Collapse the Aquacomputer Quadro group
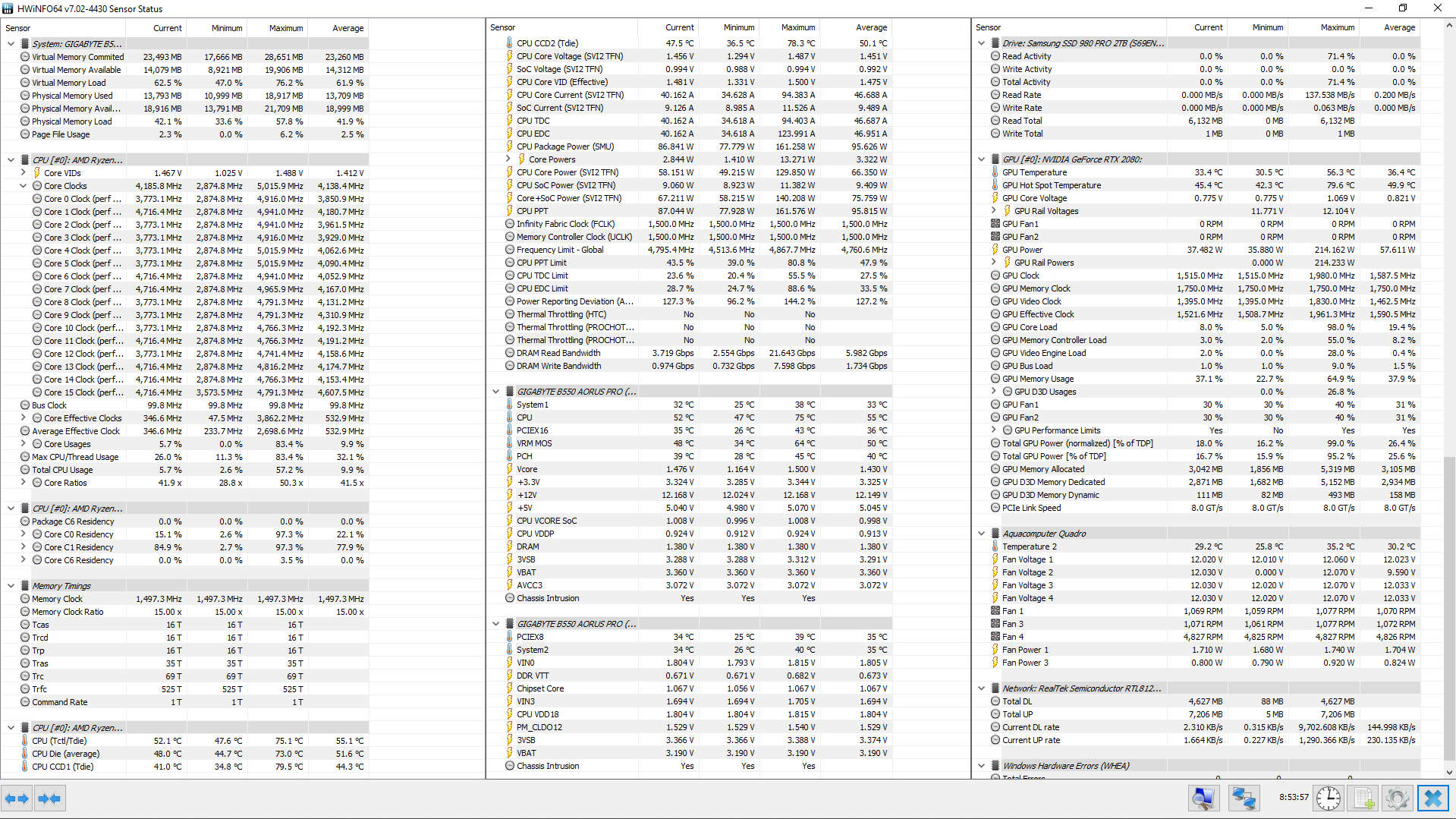This screenshot has height=819, width=1456. coord(981,534)
